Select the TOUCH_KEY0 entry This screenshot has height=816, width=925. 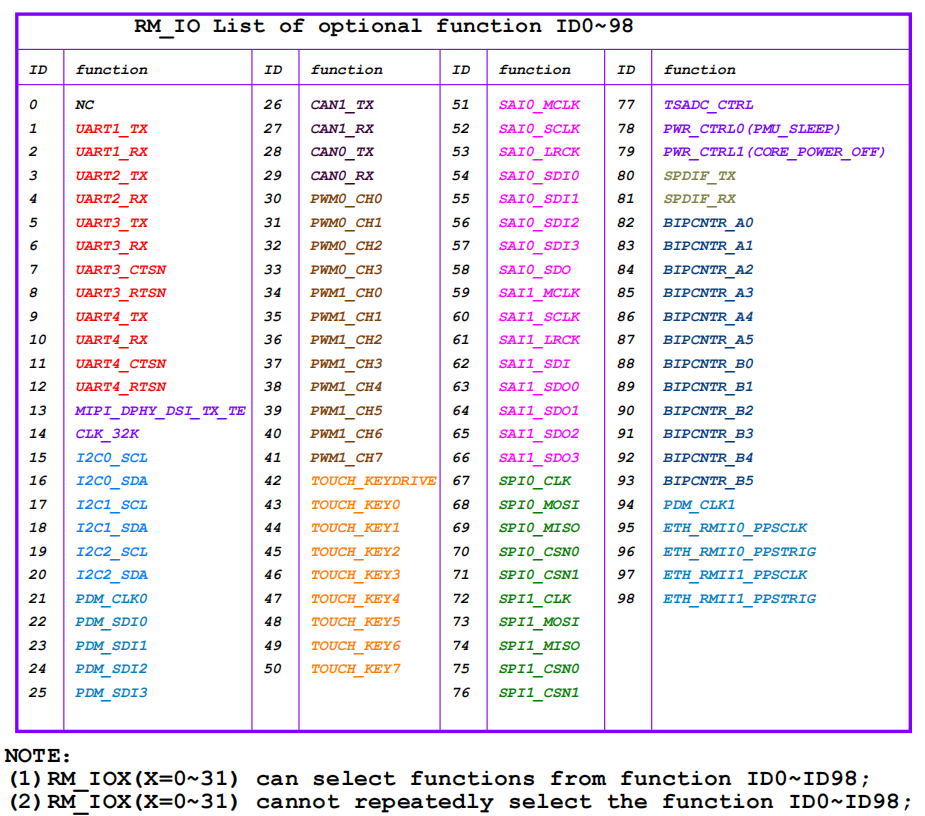pos(356,505)
